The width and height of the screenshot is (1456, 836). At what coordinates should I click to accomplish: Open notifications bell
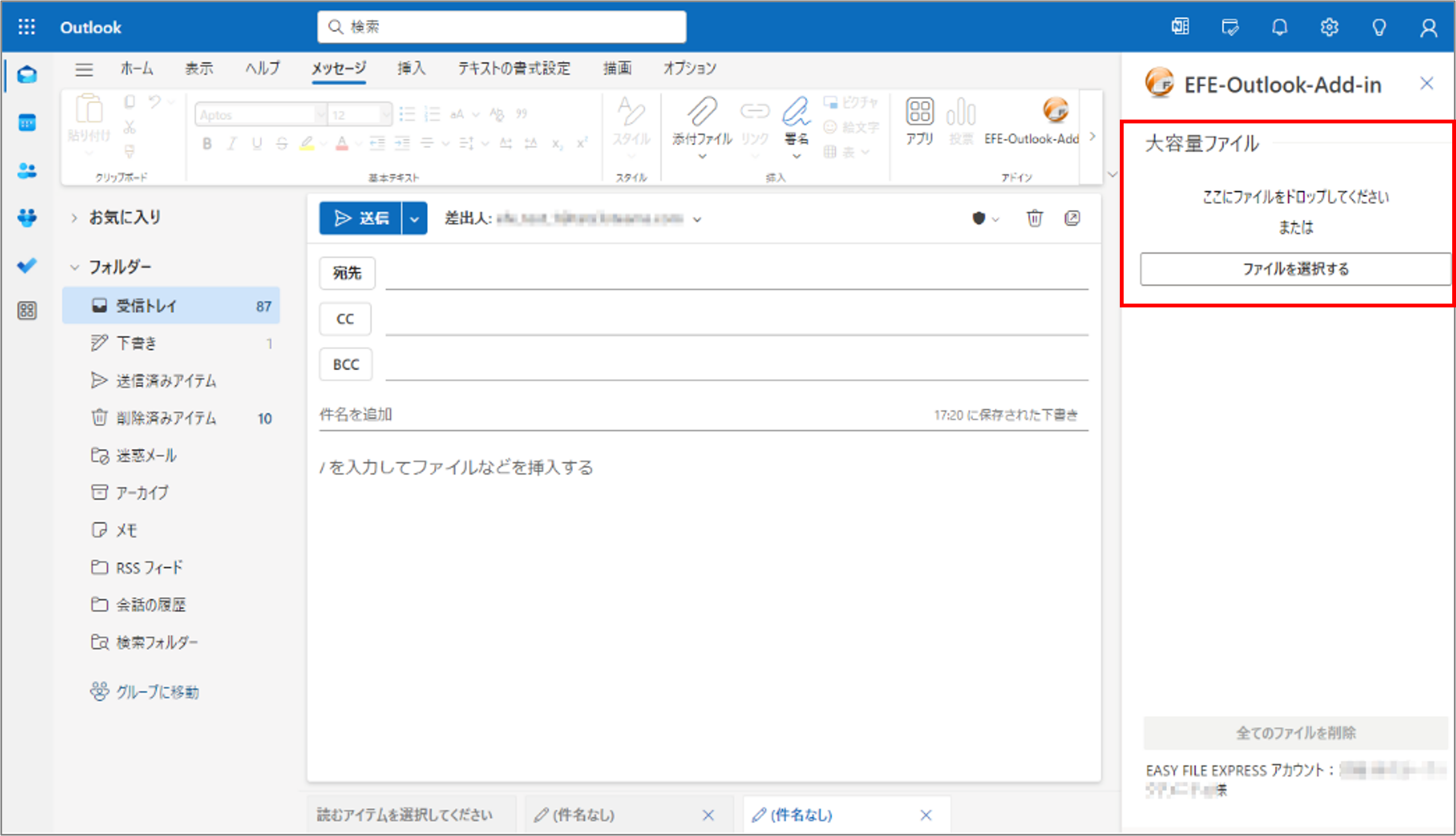click(x=1279, y=27)
